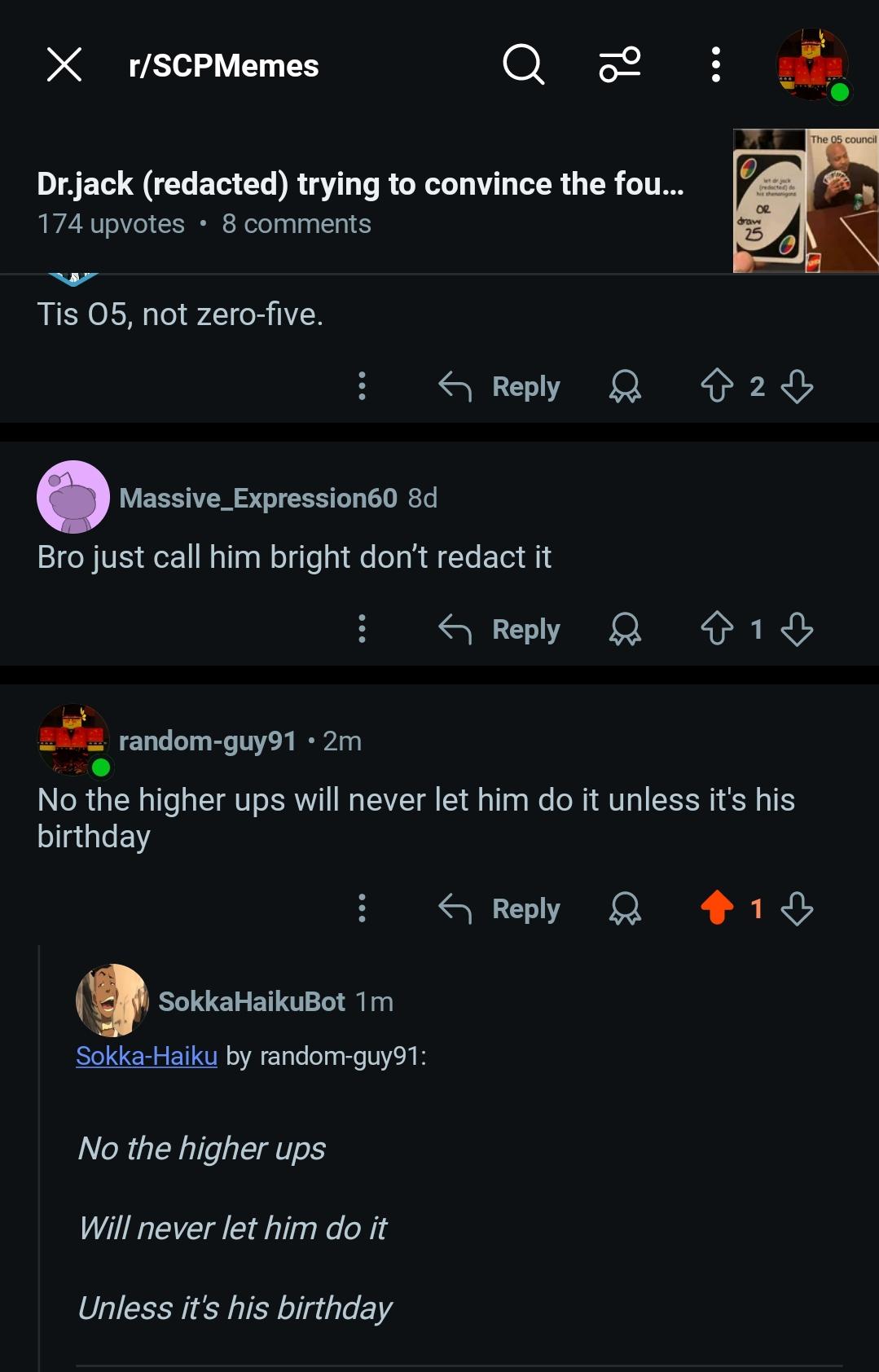Open the UNO card post thumbnail
Viewport: 879px width, 1372px height.
click(806, 200)
